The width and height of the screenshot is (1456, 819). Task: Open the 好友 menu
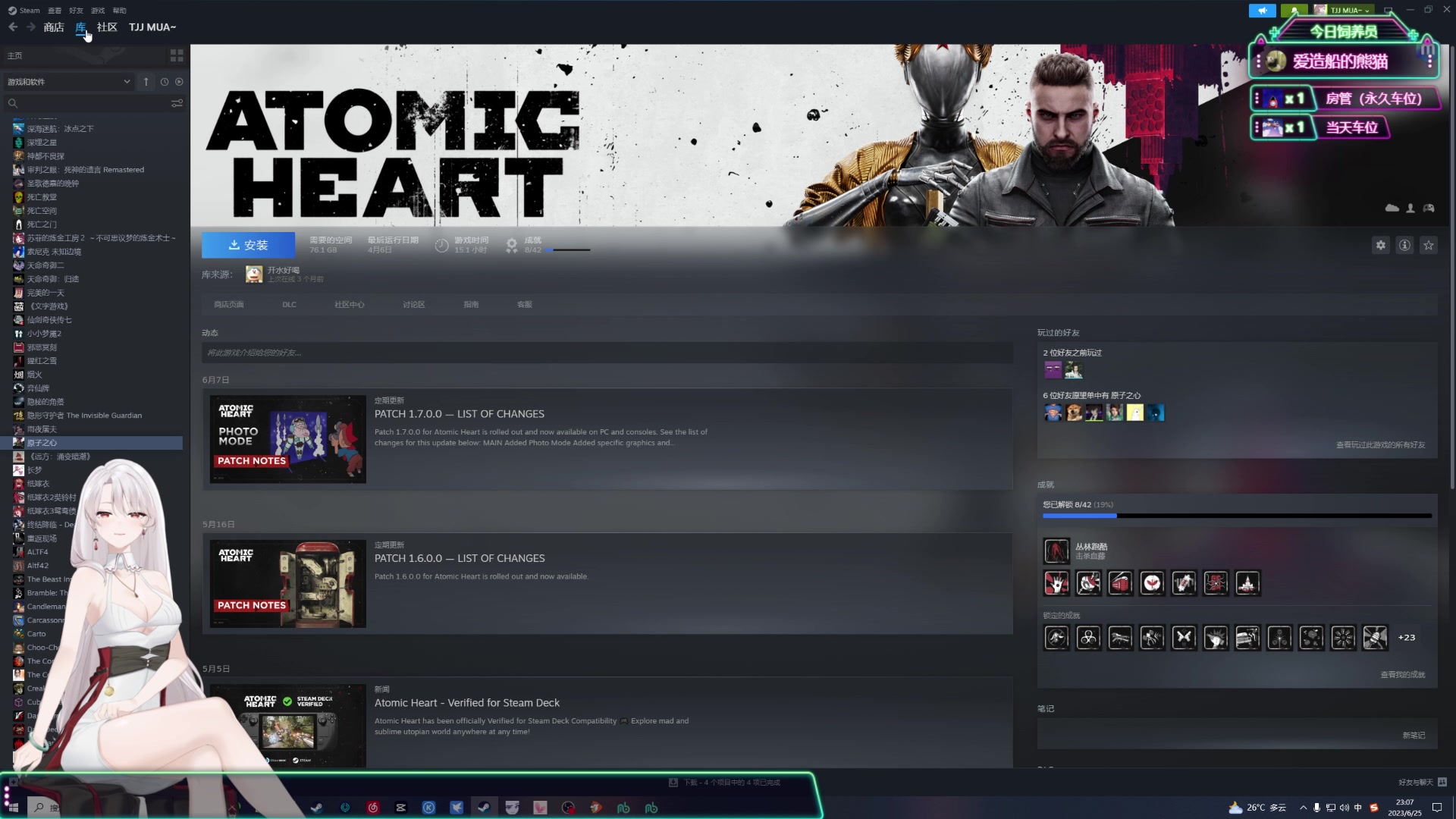click(x=77, y=11)
